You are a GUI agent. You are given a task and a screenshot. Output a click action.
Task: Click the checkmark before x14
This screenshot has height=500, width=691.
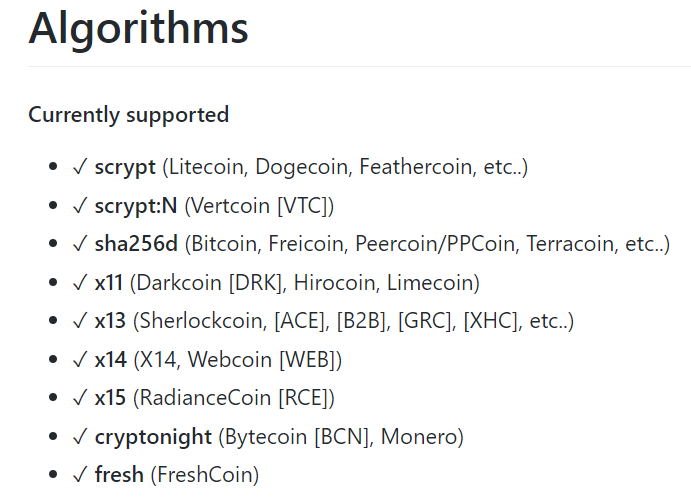(80, 360)
